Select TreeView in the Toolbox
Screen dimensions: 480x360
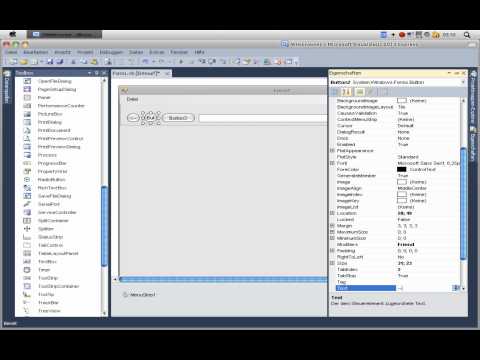coord(49,311)
